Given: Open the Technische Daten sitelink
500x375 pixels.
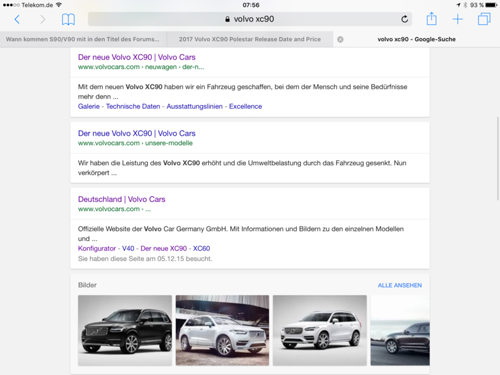Looking at the screenshot, I should [x=133, y=106].
